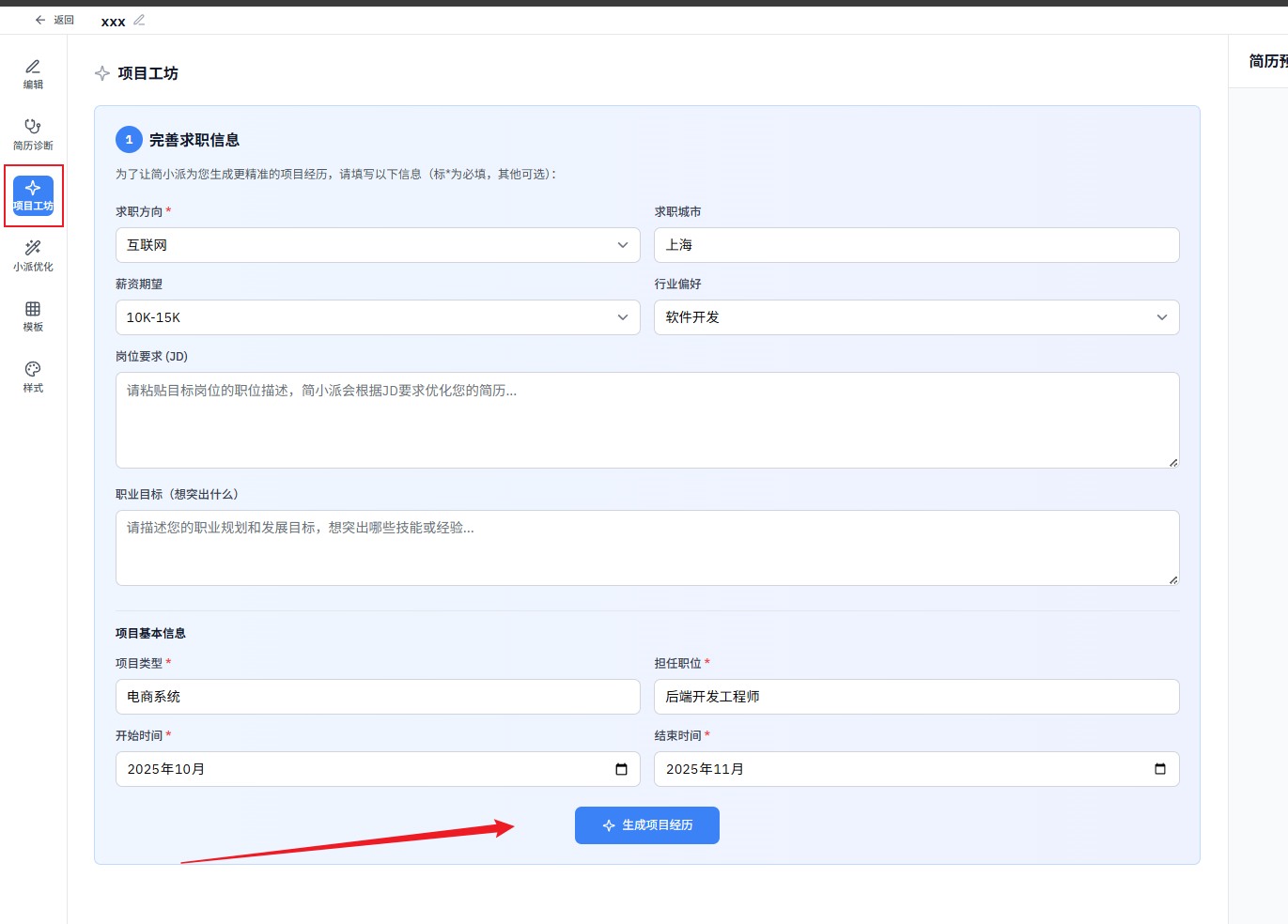Open 简历诊断 resume diagnosis tool
1288x924 pixels.
click(33, 134)
